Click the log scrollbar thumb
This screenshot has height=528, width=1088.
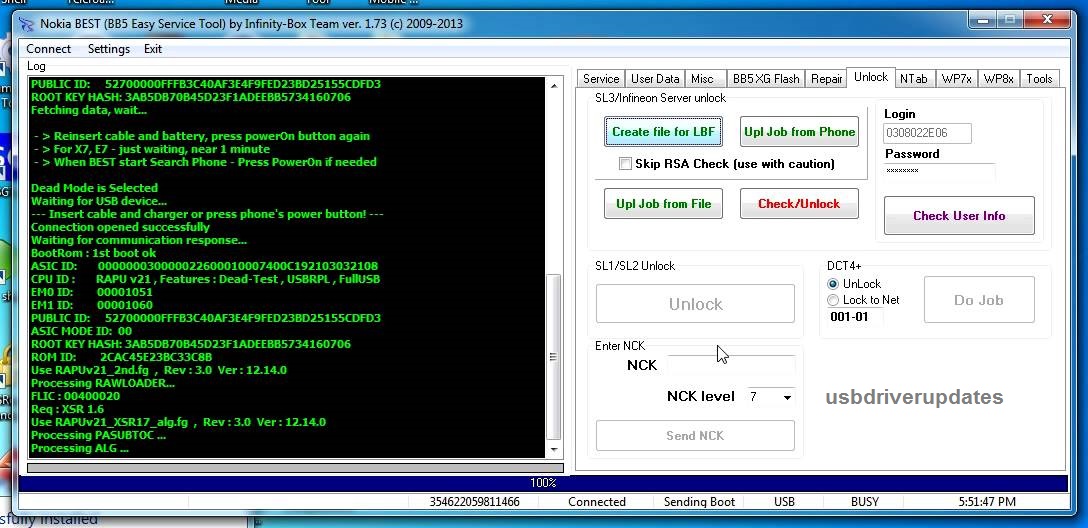click(553, 357)
